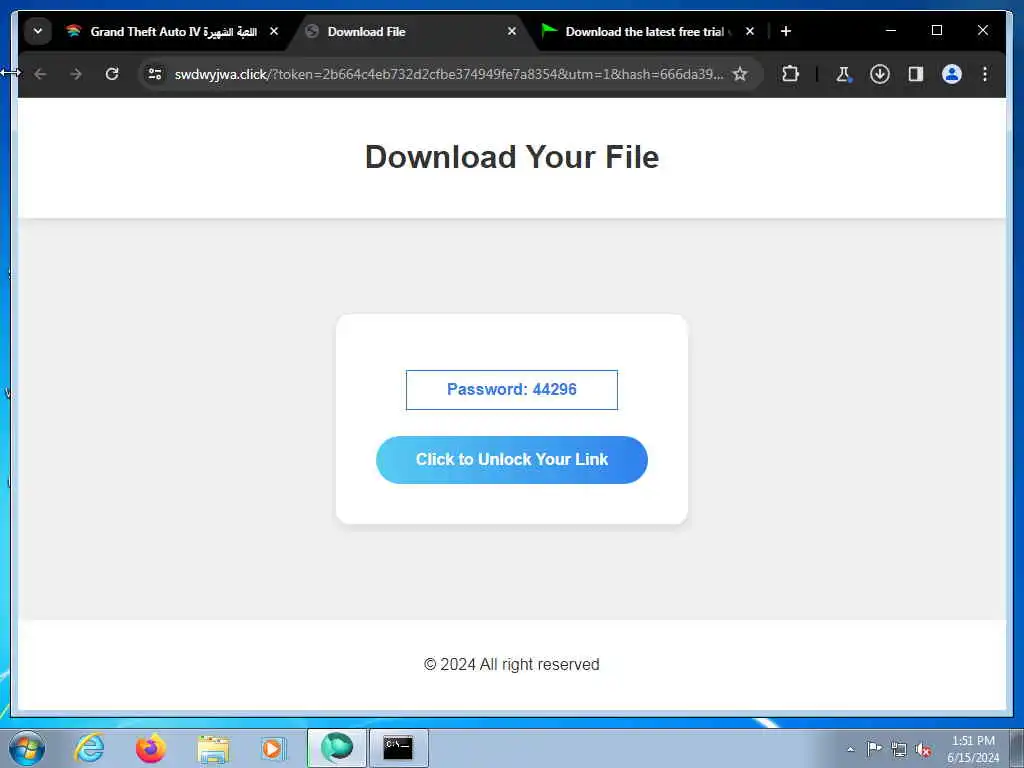
Task: Launch Internet Explorer from taskbar
Action: pos(89,748)
